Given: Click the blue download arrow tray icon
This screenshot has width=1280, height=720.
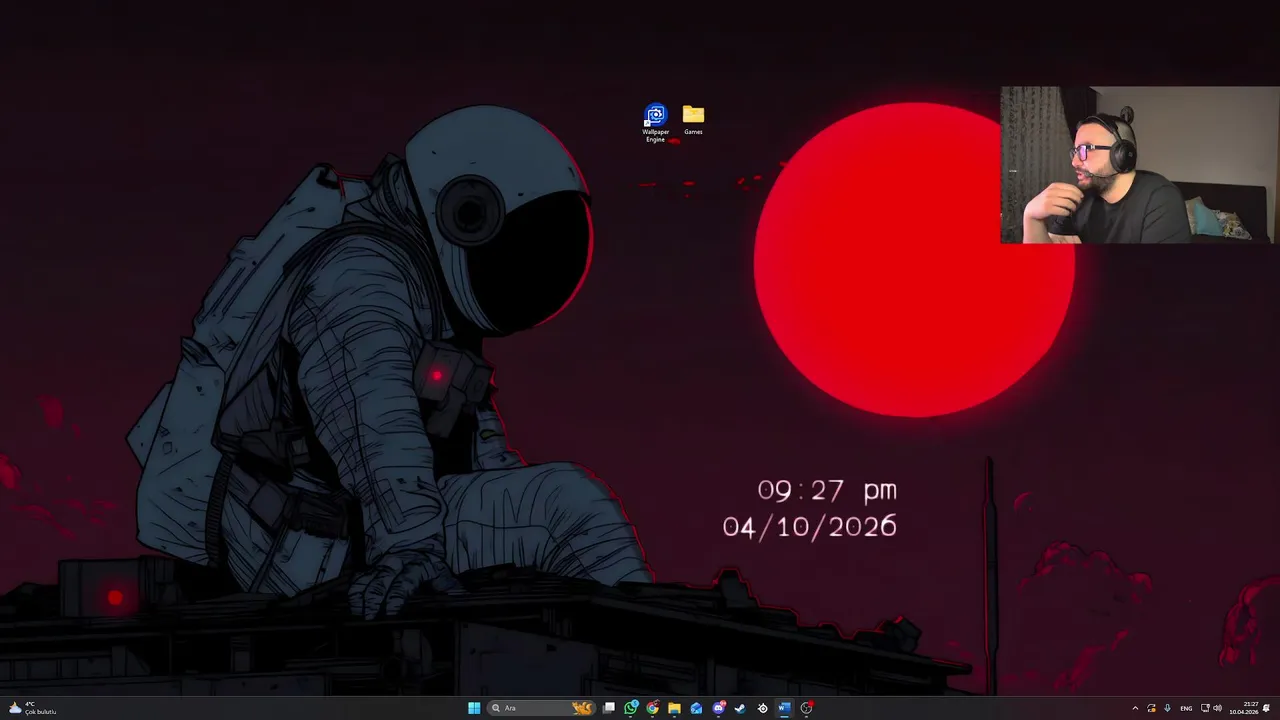Looking at the screenshot, I should 1167,708.
